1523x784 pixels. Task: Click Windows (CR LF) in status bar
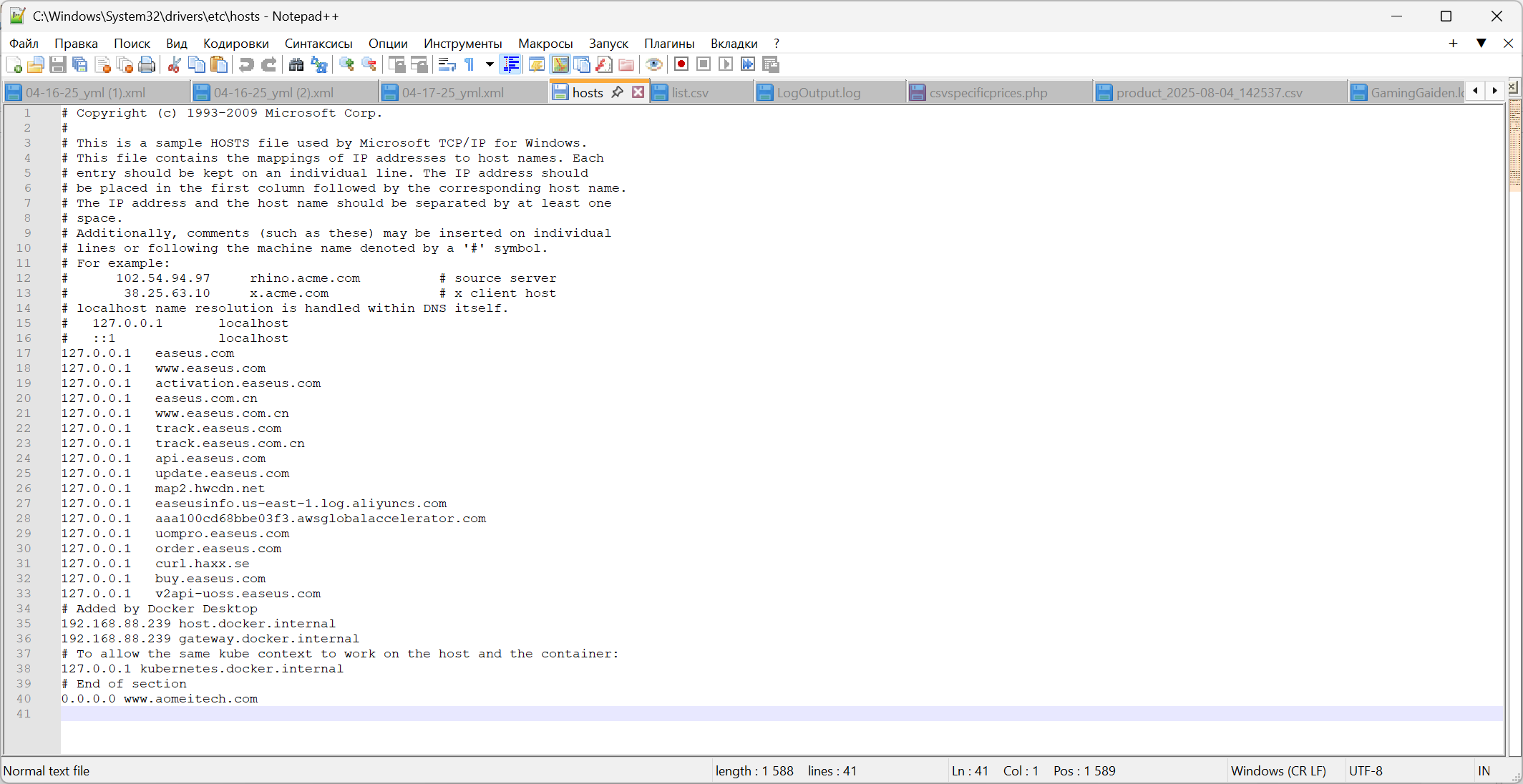1278,770
